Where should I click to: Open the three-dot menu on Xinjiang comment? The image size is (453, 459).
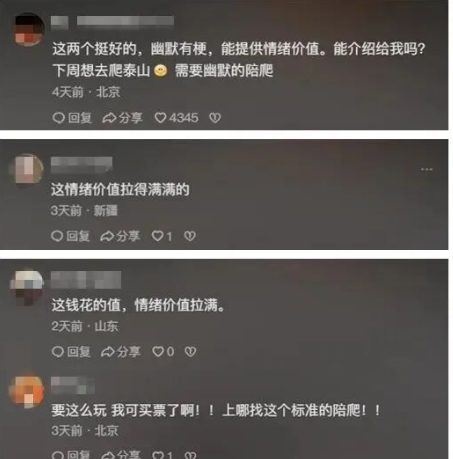pos(426,169)
